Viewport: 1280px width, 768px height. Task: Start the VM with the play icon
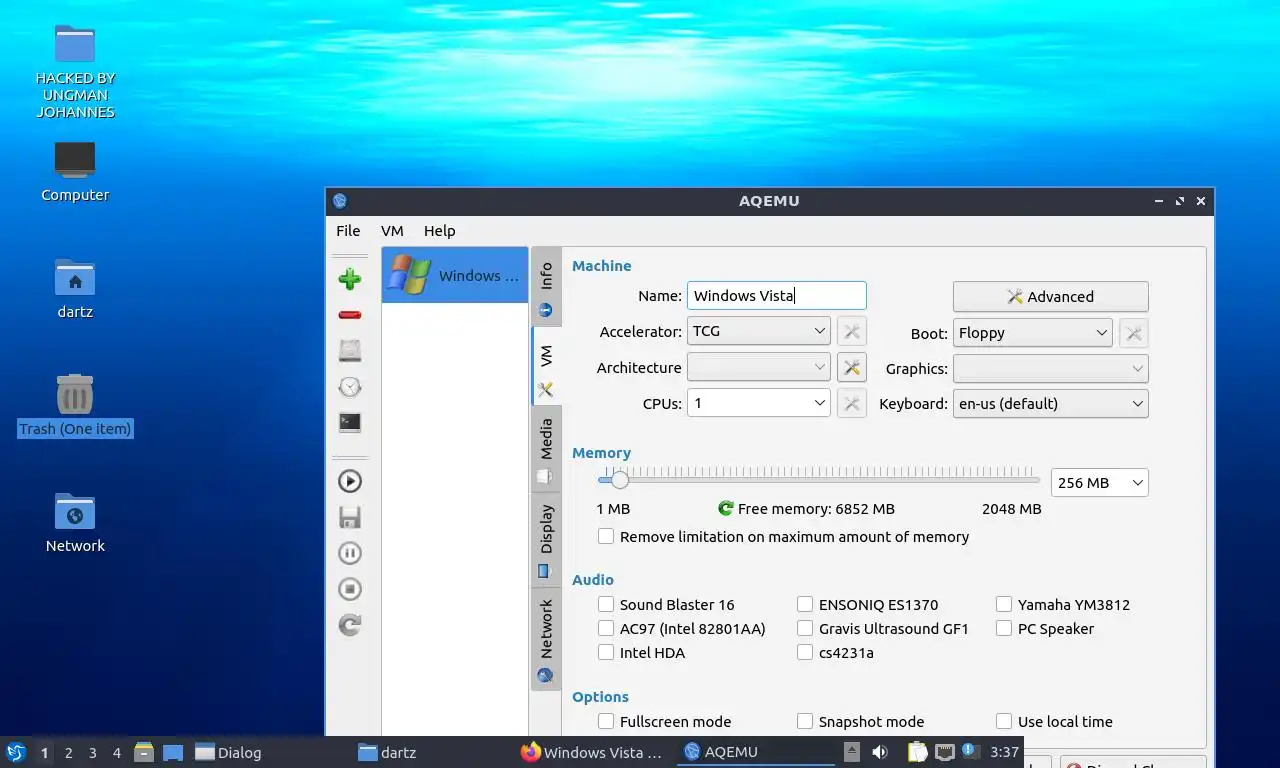point(349,481)
